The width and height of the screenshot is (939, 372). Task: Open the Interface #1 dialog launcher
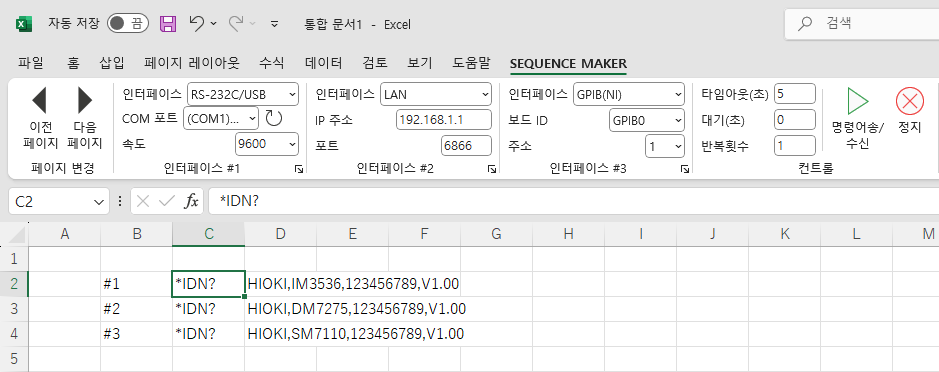coord(299,170)
